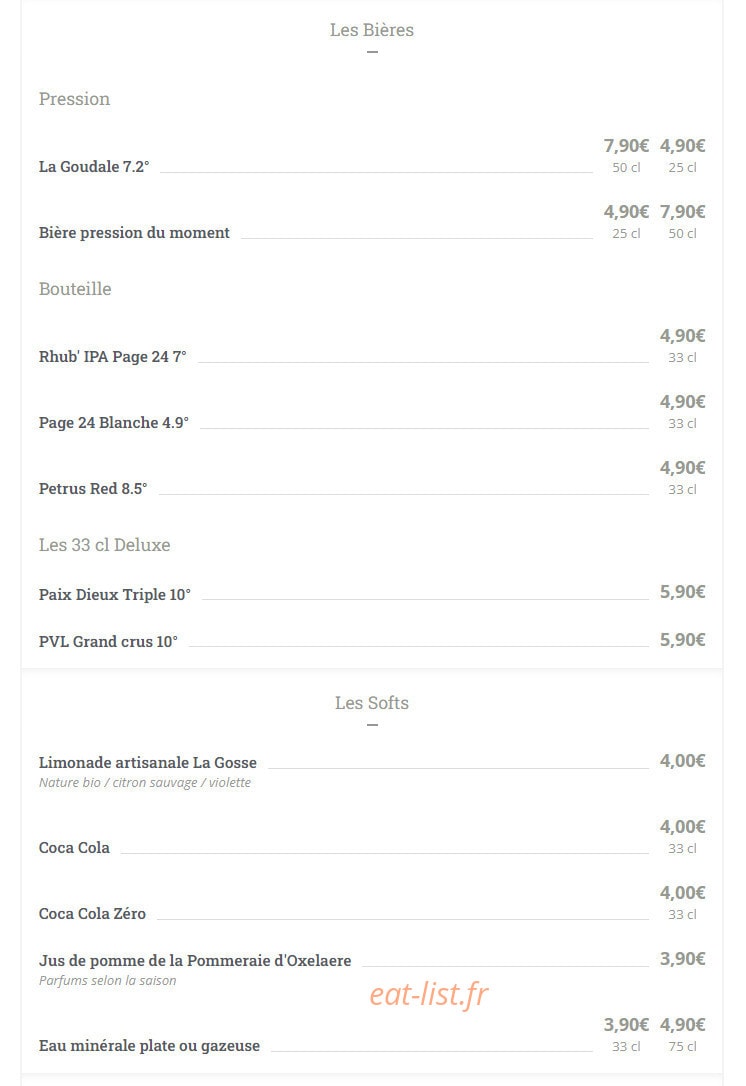Image resolution: width=746 pixels, height=1086 pixels.
Task: Click Petrus Red 8.5° entry
Action: click(x=93, y=489)
